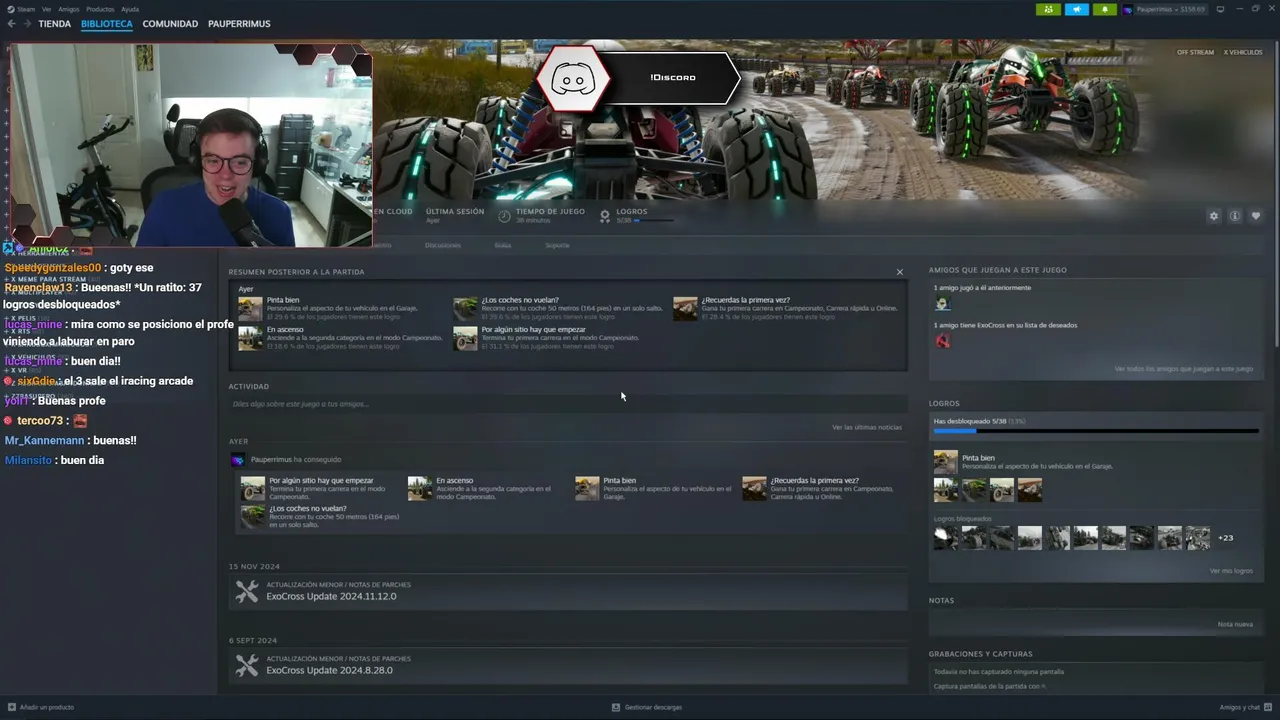This screenshot has width=1280, height=720.
Task: Open game settings gear icon
Action: pos(1214,216)
